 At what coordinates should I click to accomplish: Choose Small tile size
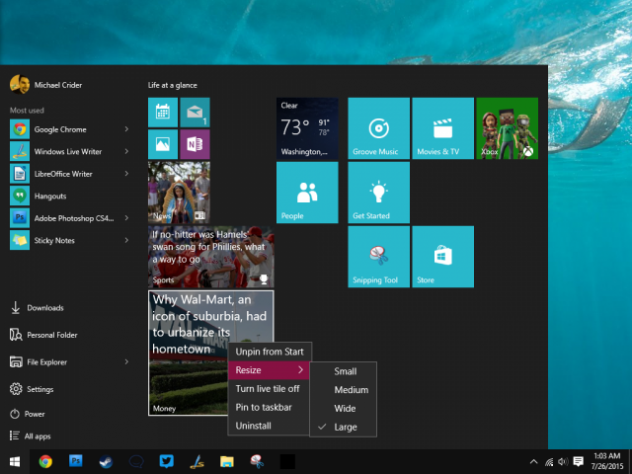pyautogui.click(x=344, y=371)
